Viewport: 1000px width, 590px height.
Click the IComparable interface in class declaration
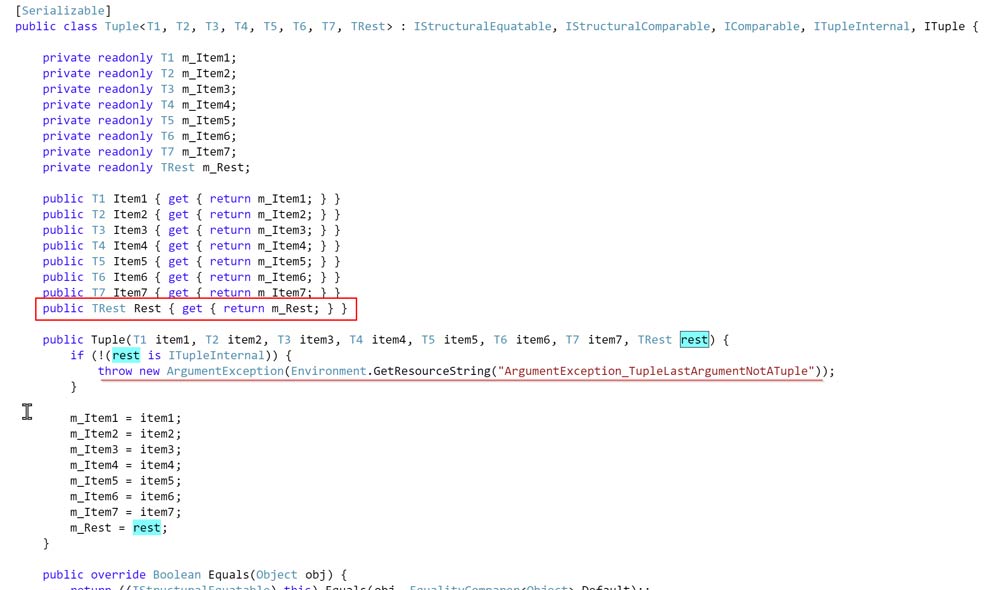coord(761,27)
